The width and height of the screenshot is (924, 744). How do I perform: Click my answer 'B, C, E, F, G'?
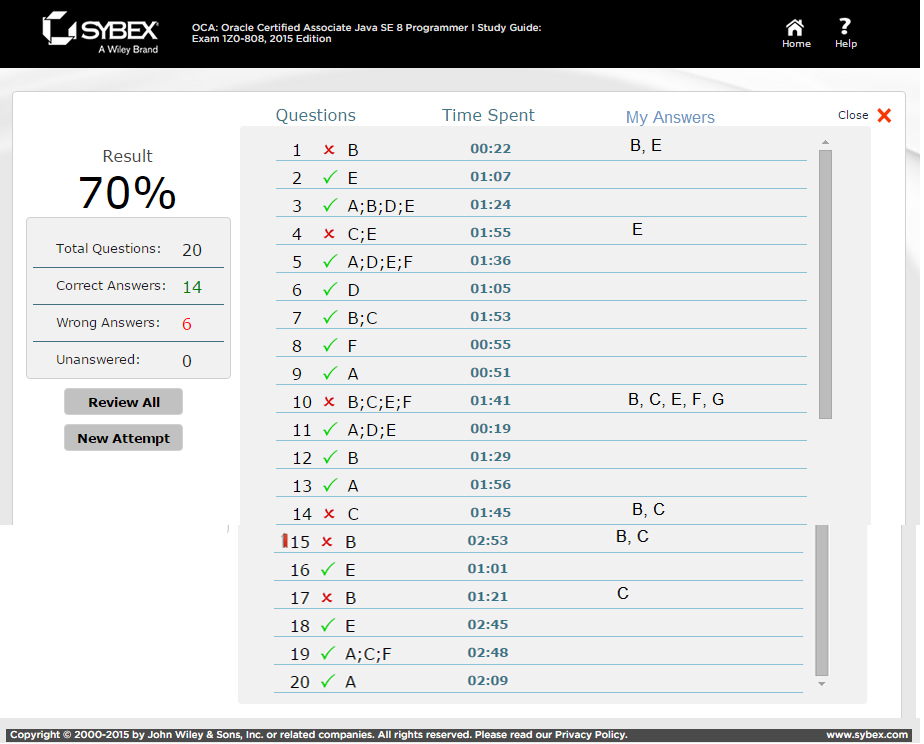[x=676, y=399]
